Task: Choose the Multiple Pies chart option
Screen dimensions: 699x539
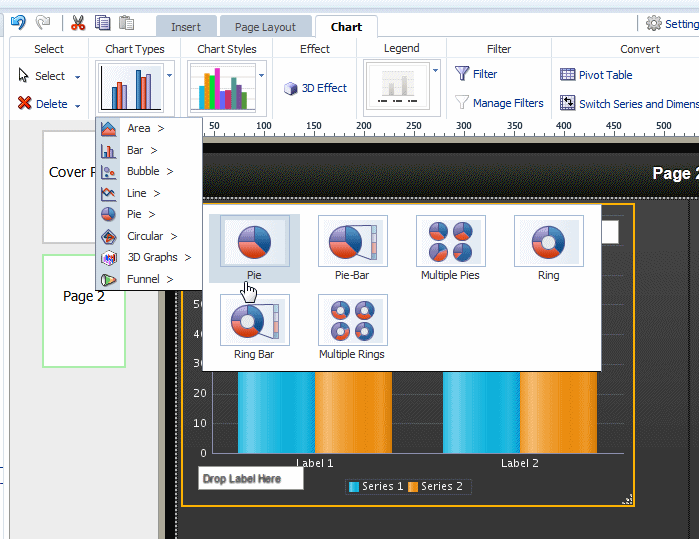Action: pyautogui.click(x=450, y=248)
